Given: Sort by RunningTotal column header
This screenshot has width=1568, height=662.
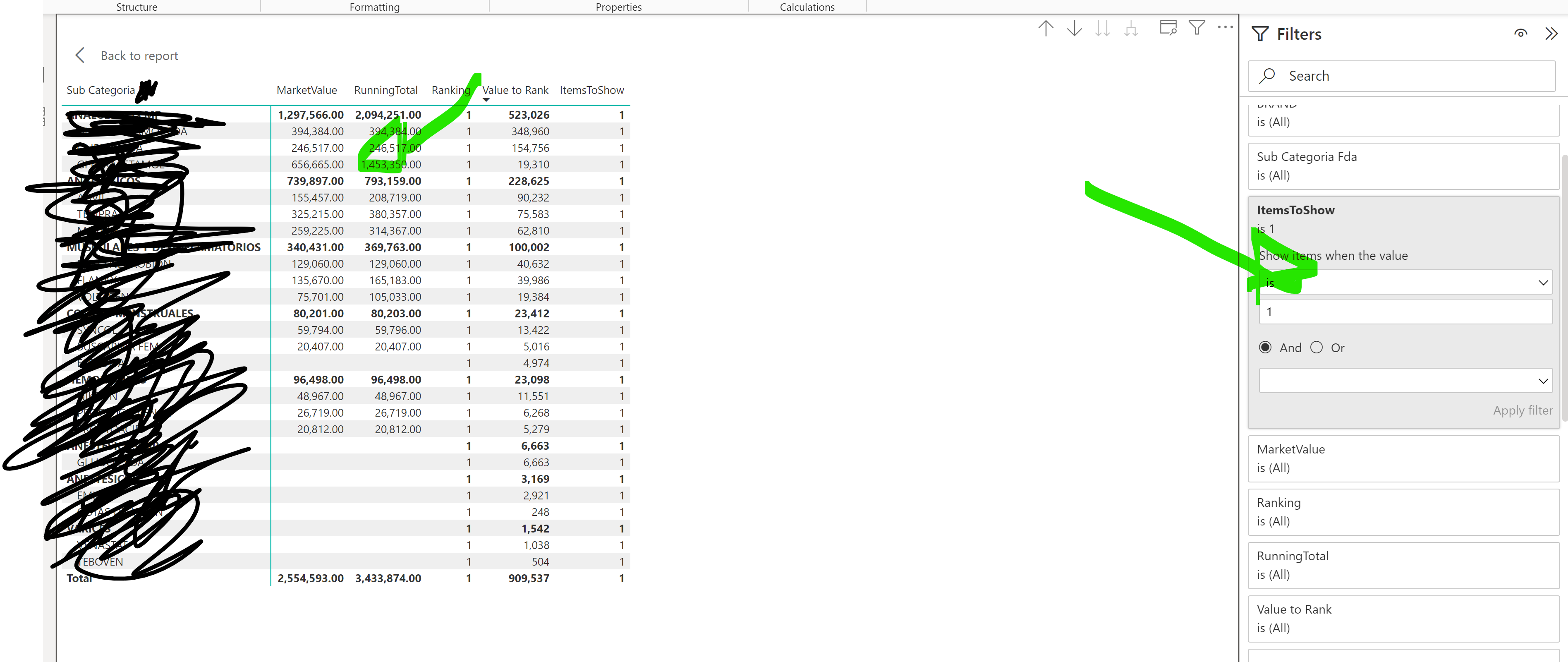Looking at the screenshot, I should [x=386, y=90].
